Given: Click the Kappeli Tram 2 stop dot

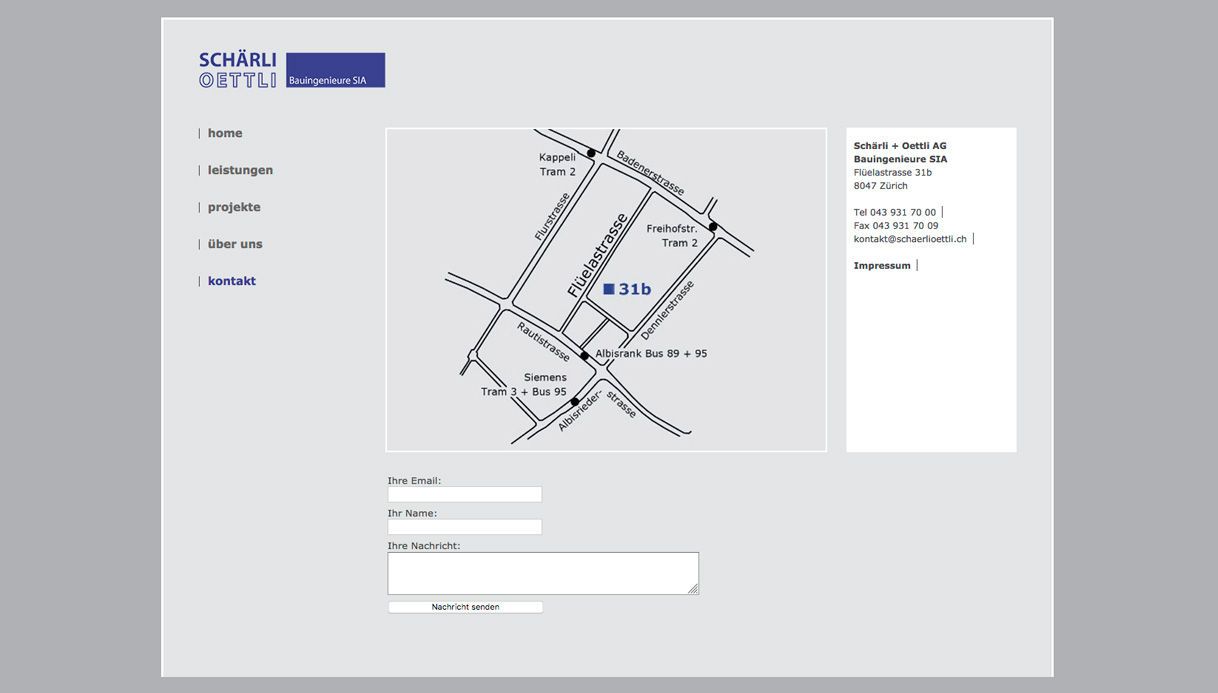Looking at the screenshot, I should pyautogui.click(x=591, y=153).
